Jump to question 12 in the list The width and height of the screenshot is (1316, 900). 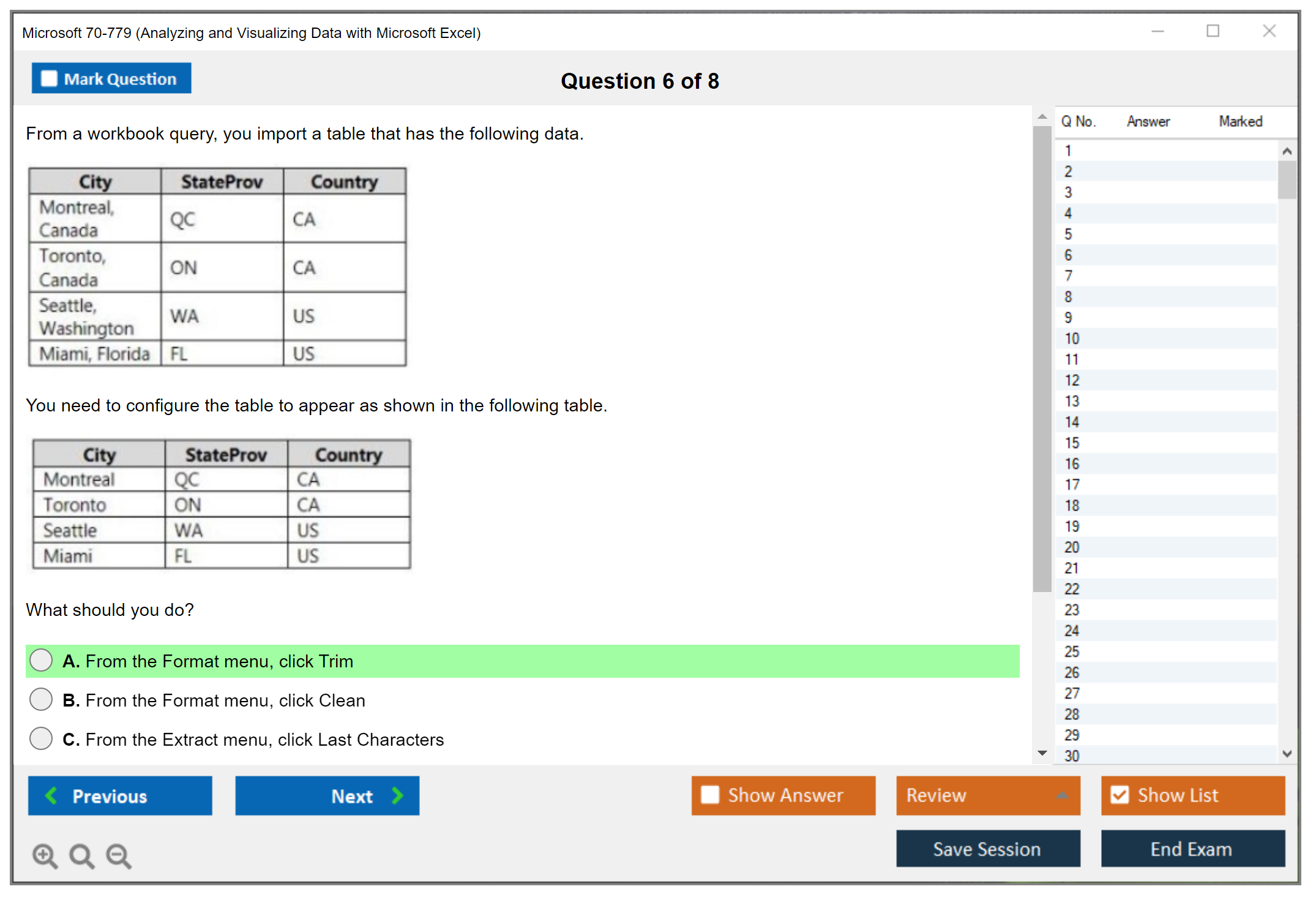click(x=1072, y=380)
